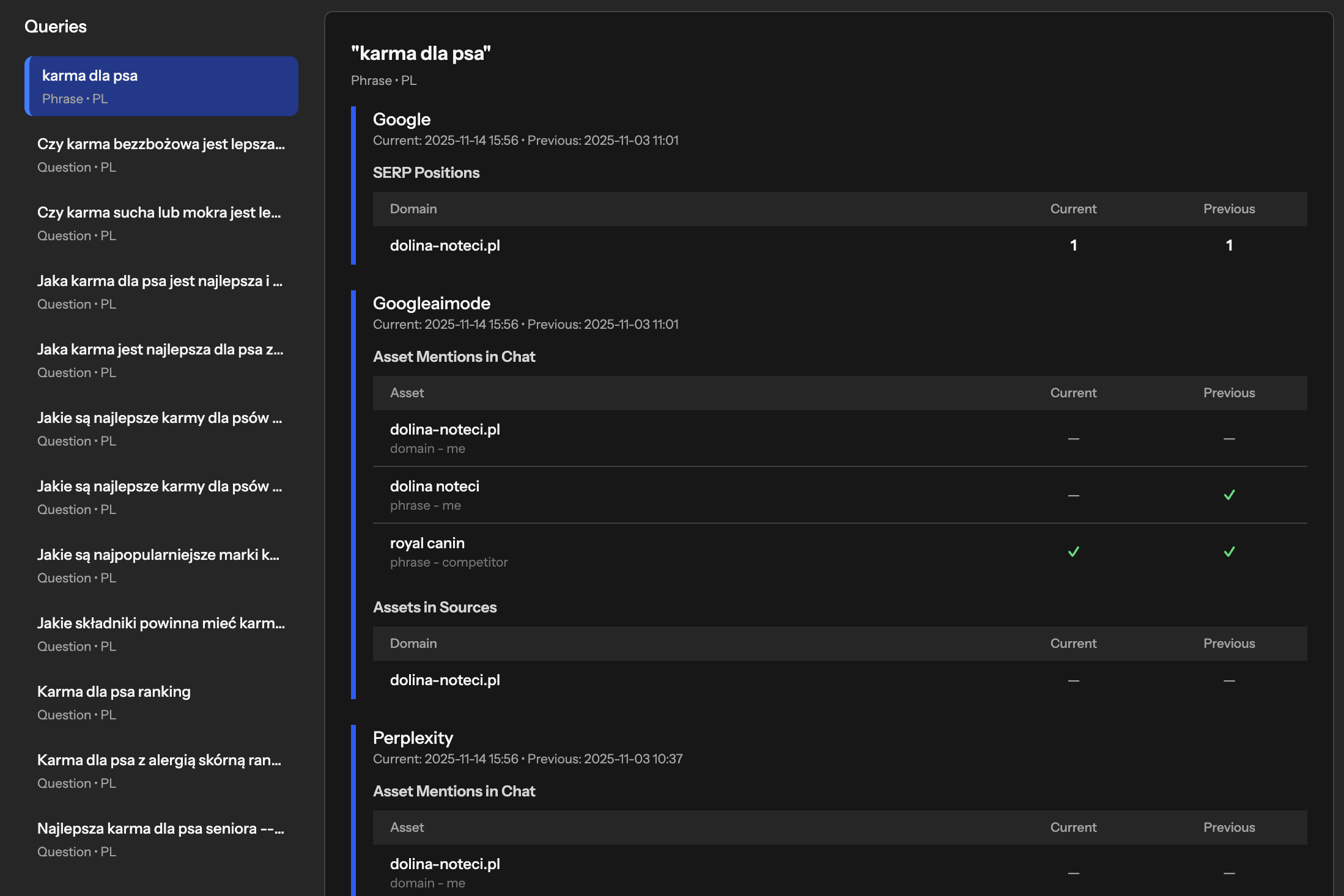Open 'Karma dla psa z alergią skórną' query

click(x=161, y=771)
